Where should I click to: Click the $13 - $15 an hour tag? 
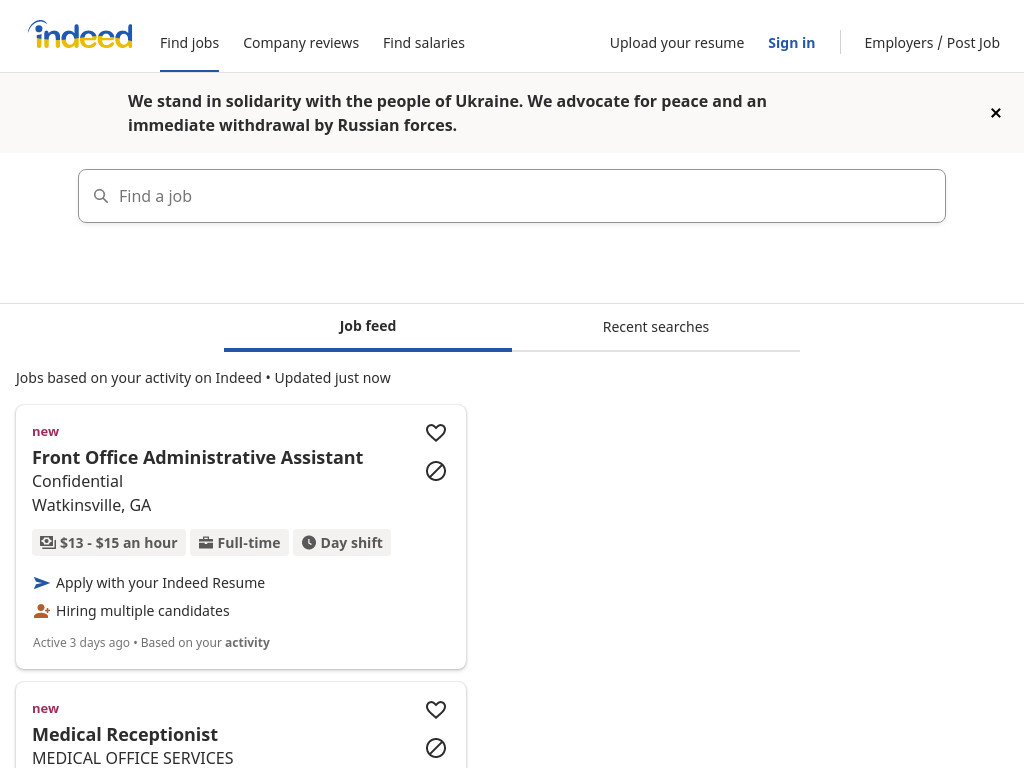(x=109, y=543)
